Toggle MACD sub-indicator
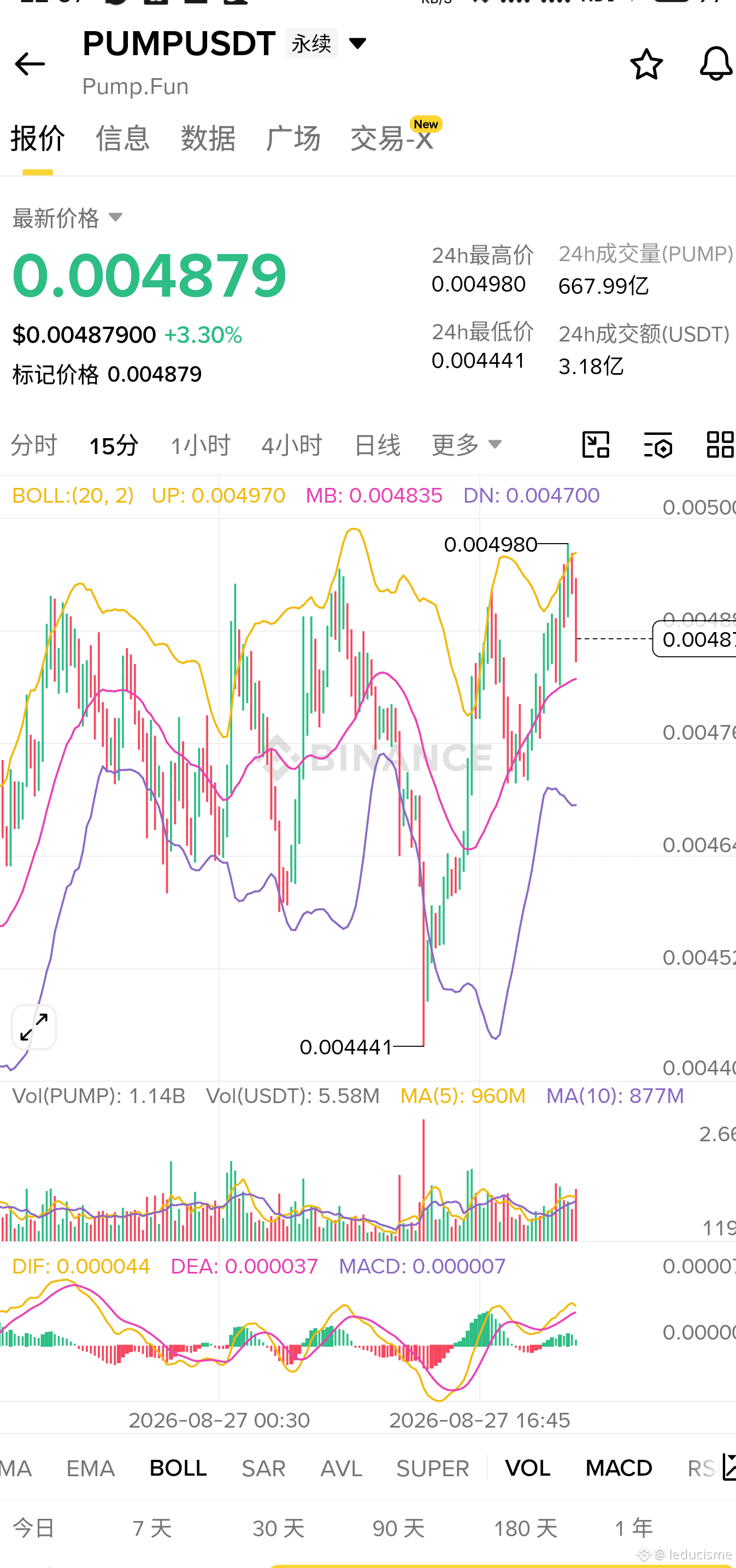This screenshot has width=736, height=1568. [x=619, y=1467]
